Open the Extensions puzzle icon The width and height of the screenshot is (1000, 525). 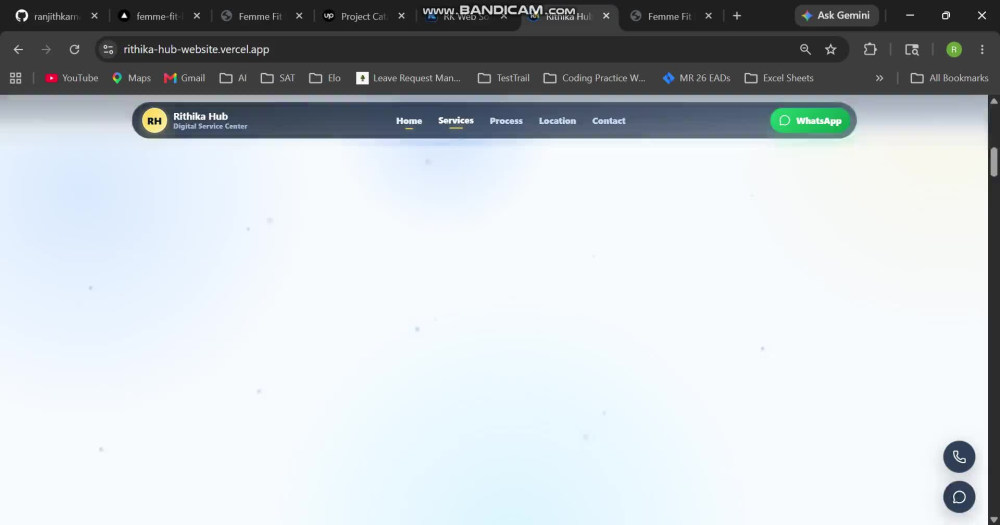(870, 49)
